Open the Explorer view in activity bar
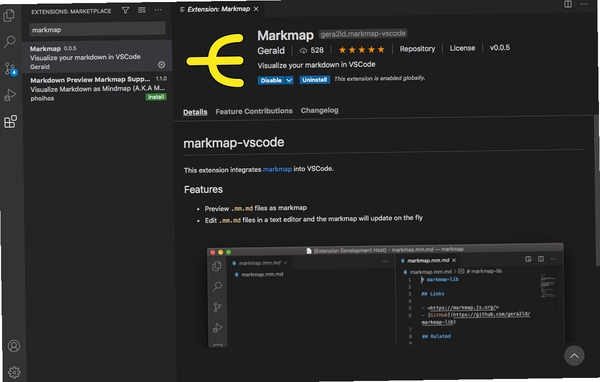 tap(9, 15)
